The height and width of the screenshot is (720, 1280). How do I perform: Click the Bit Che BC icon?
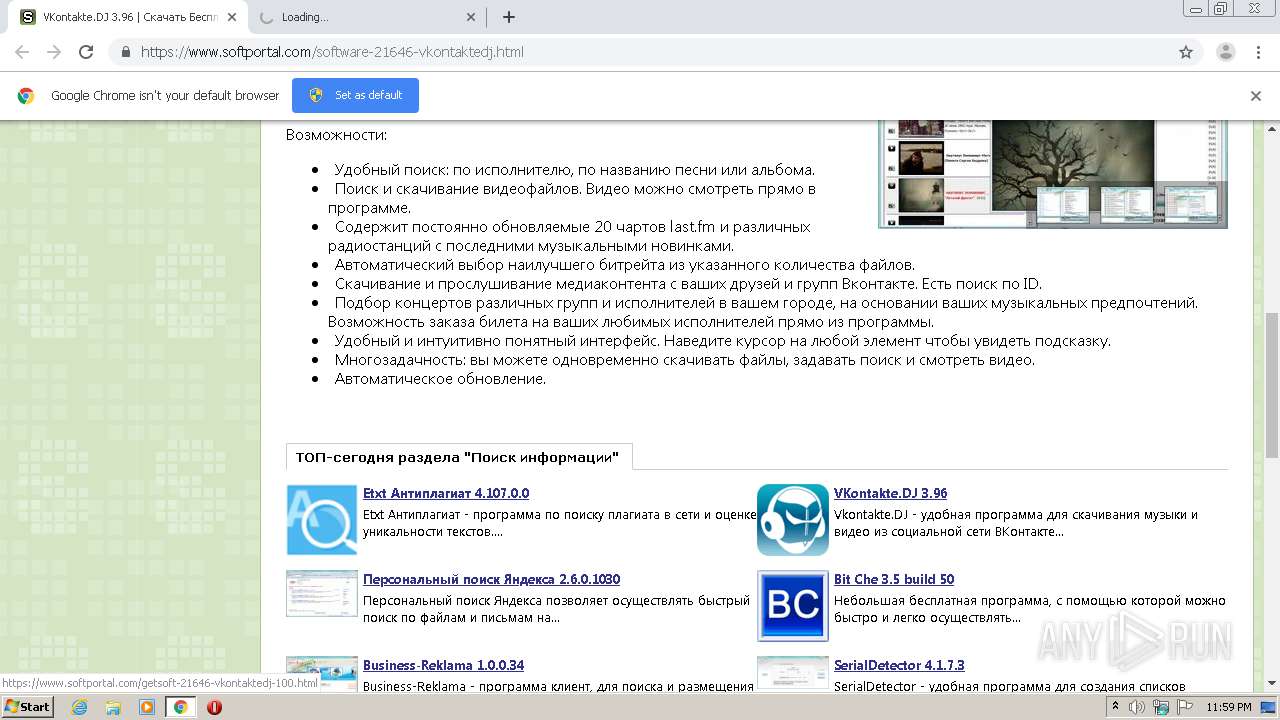tap(793, 606)
